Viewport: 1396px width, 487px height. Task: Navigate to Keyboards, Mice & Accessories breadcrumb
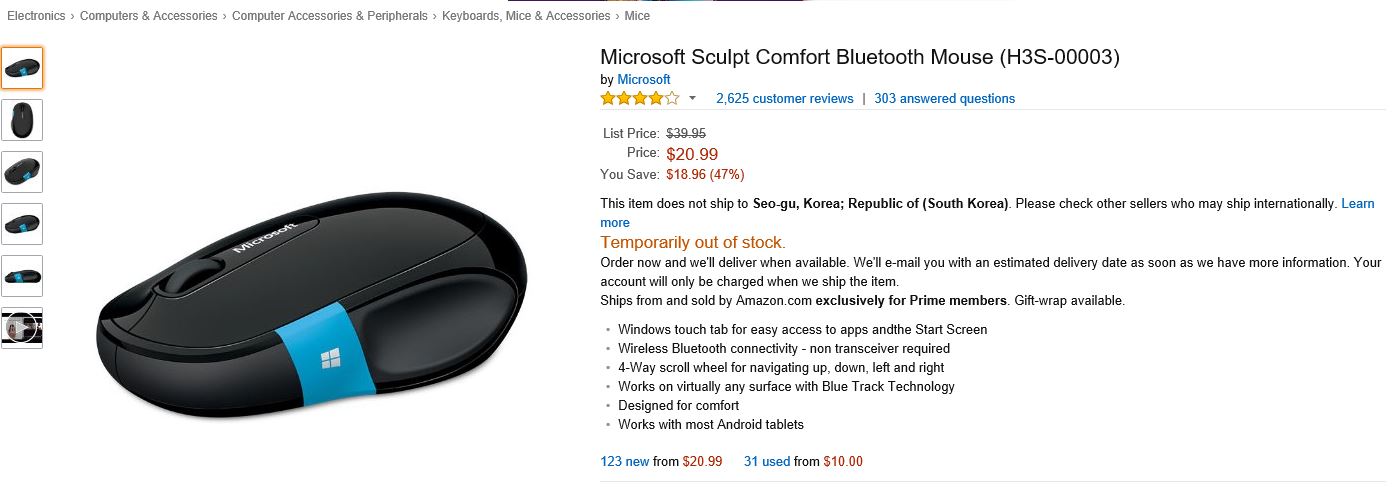(525, 16)
